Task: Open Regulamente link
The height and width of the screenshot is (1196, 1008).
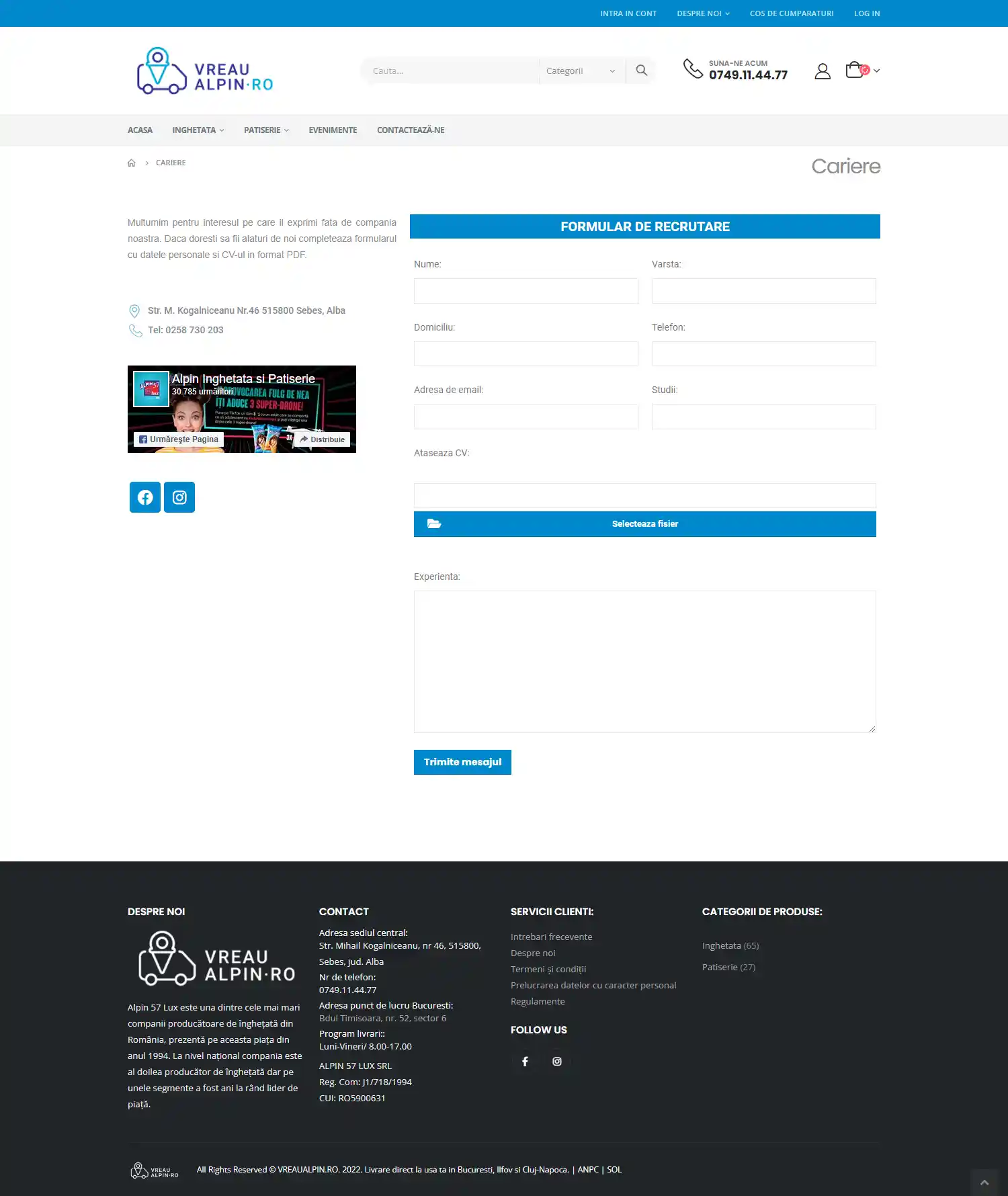Action: point(538,1001)
